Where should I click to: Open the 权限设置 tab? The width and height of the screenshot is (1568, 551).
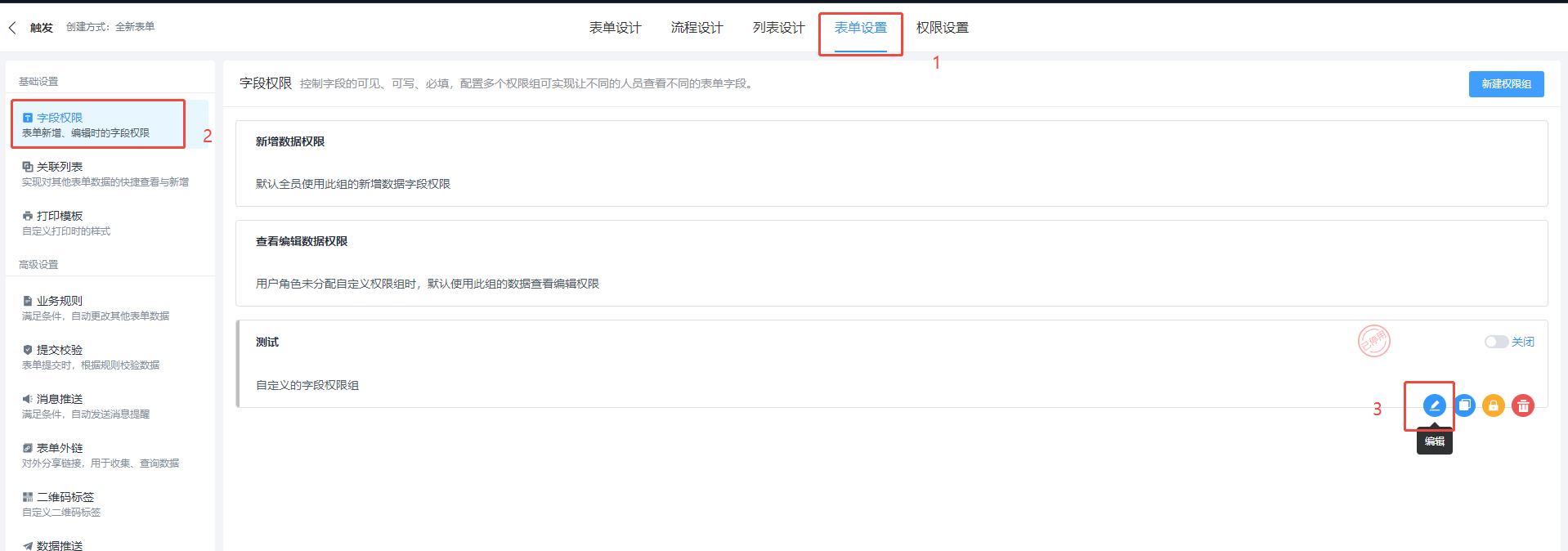coord(943,28)
